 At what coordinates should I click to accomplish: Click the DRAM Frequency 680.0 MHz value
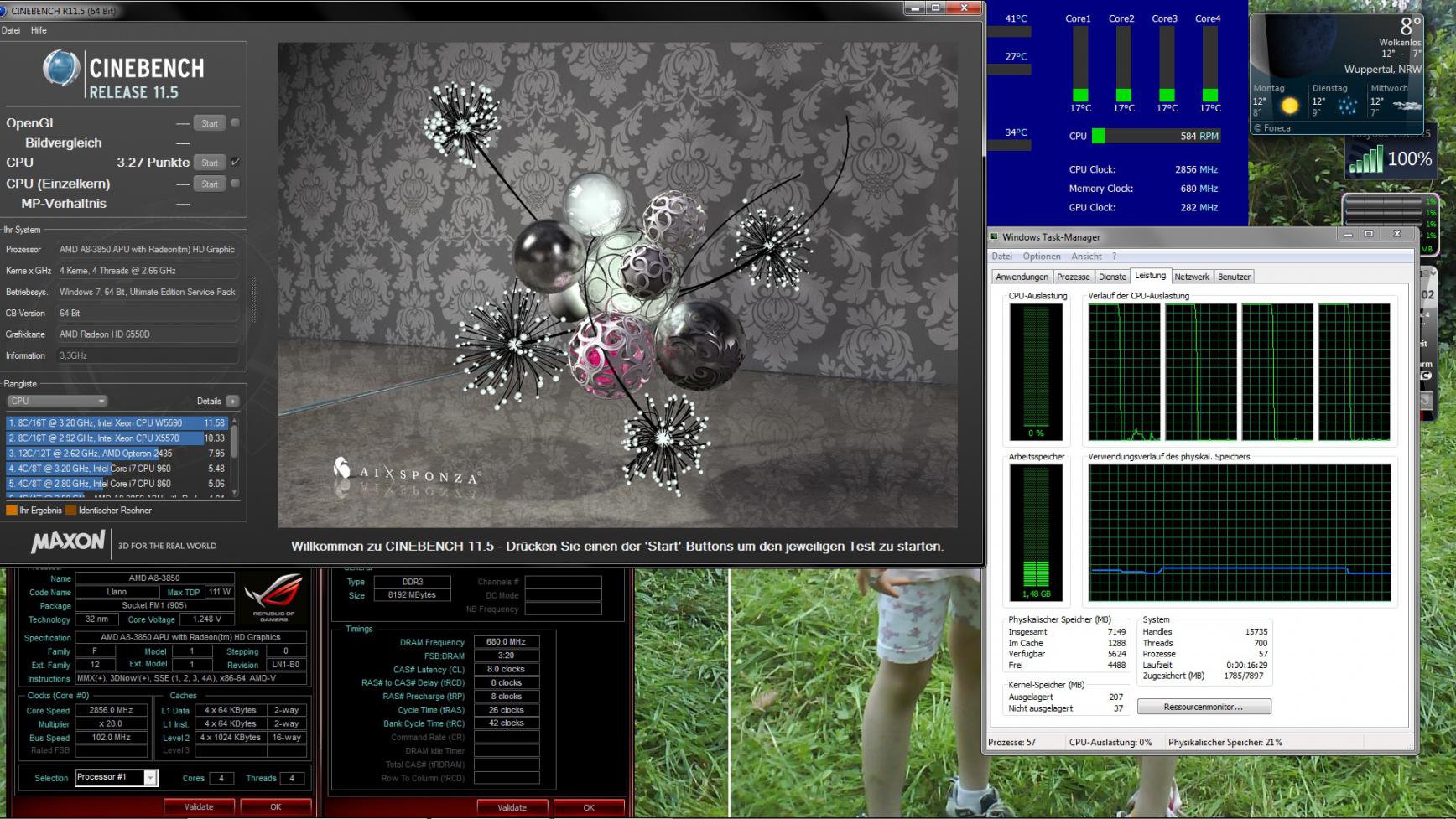pyautogui.click(x=507, y=642)
